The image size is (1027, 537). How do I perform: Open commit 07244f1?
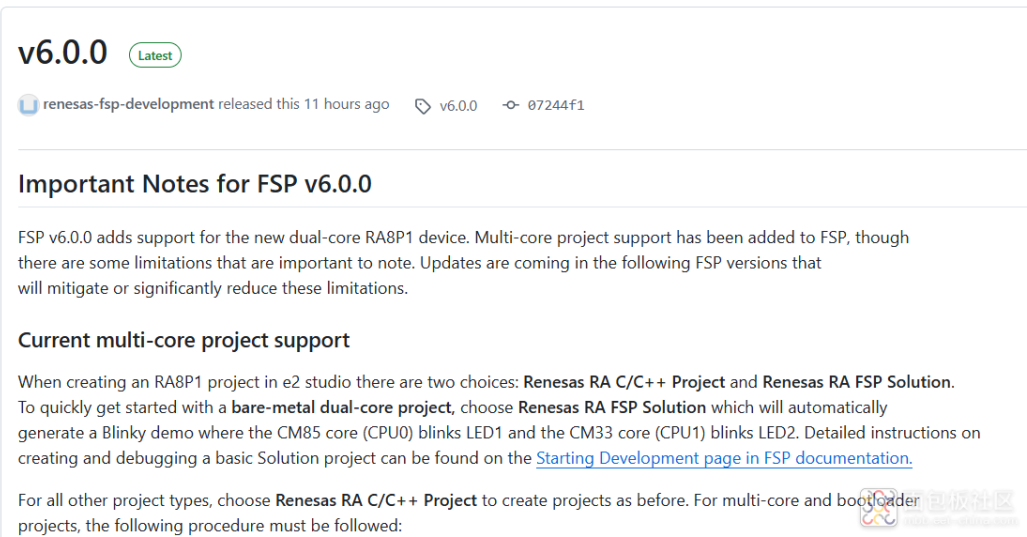point(556,105)
